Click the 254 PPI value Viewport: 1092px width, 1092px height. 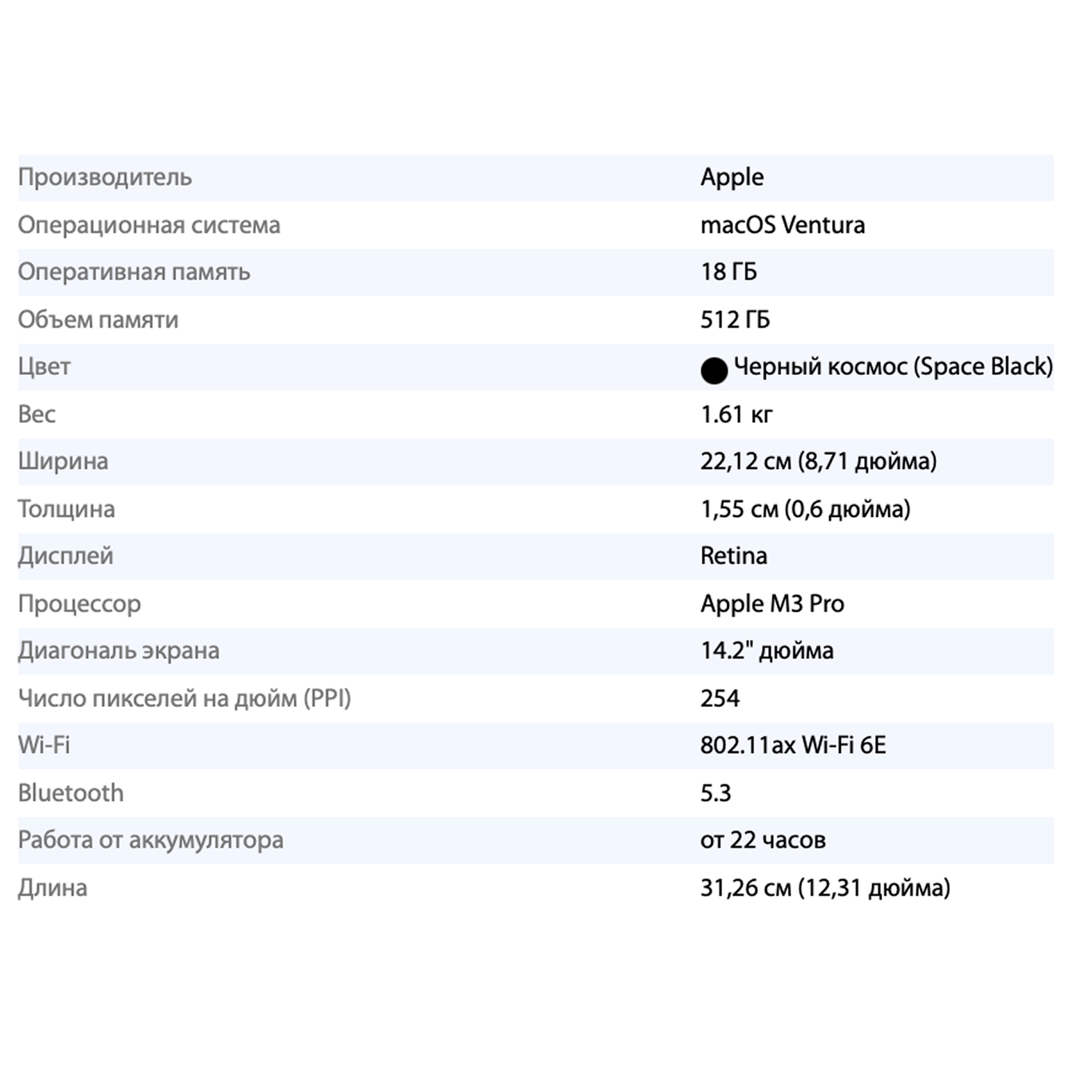click(x=719, y=698)
